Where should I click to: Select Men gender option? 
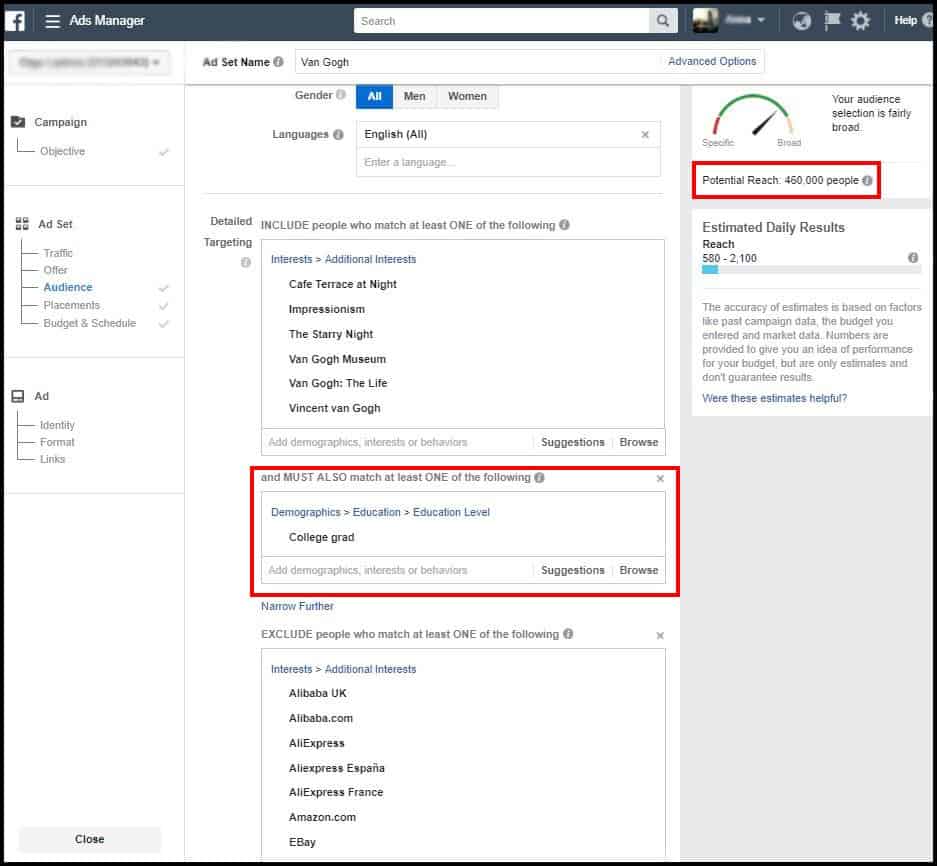414,96
